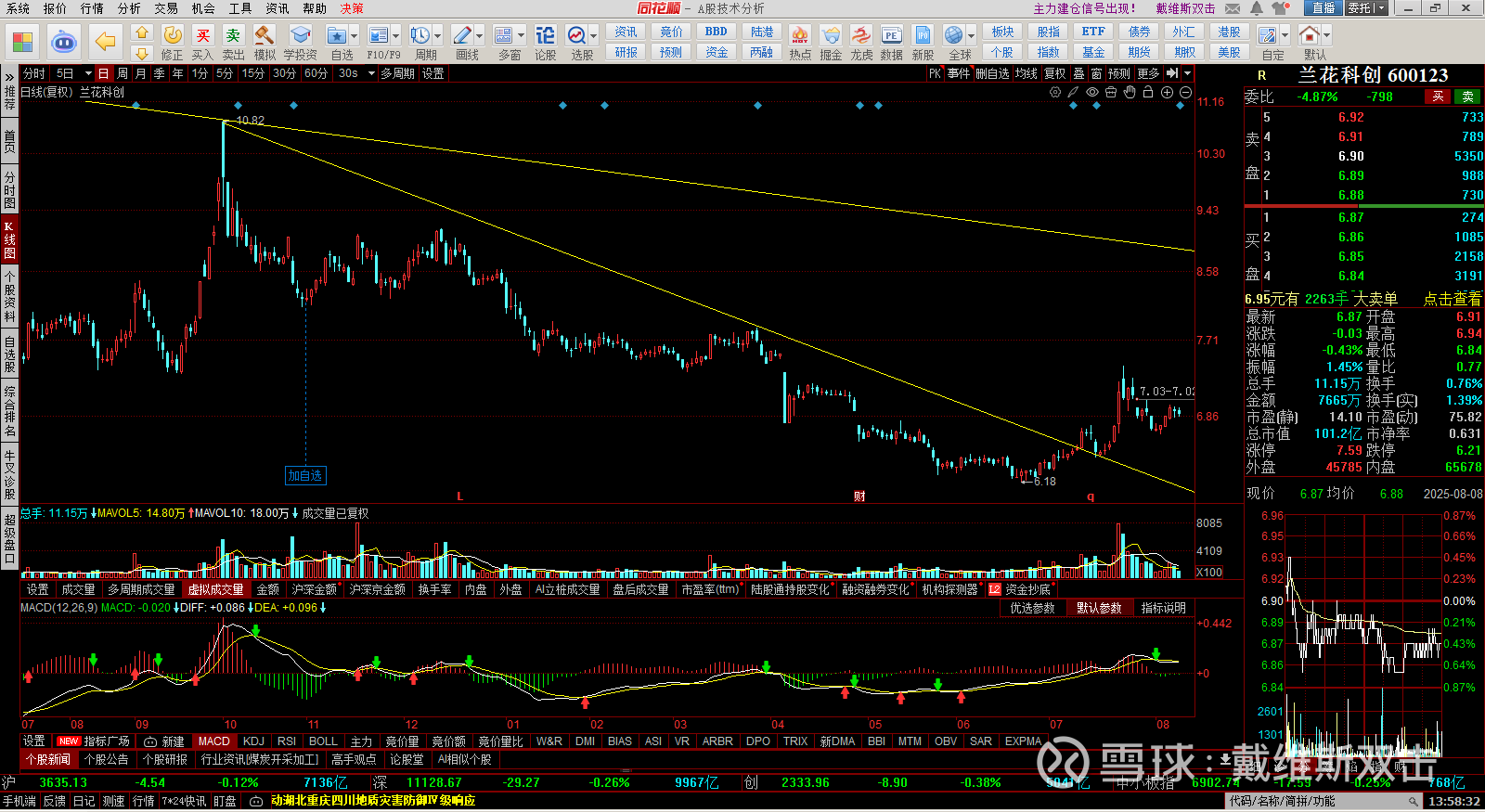The width and height of the screenshot is (1485, 812).
Task: Select the 画线 pencil drawing icon
Action: pyautogui.click(x=462, y=35)
